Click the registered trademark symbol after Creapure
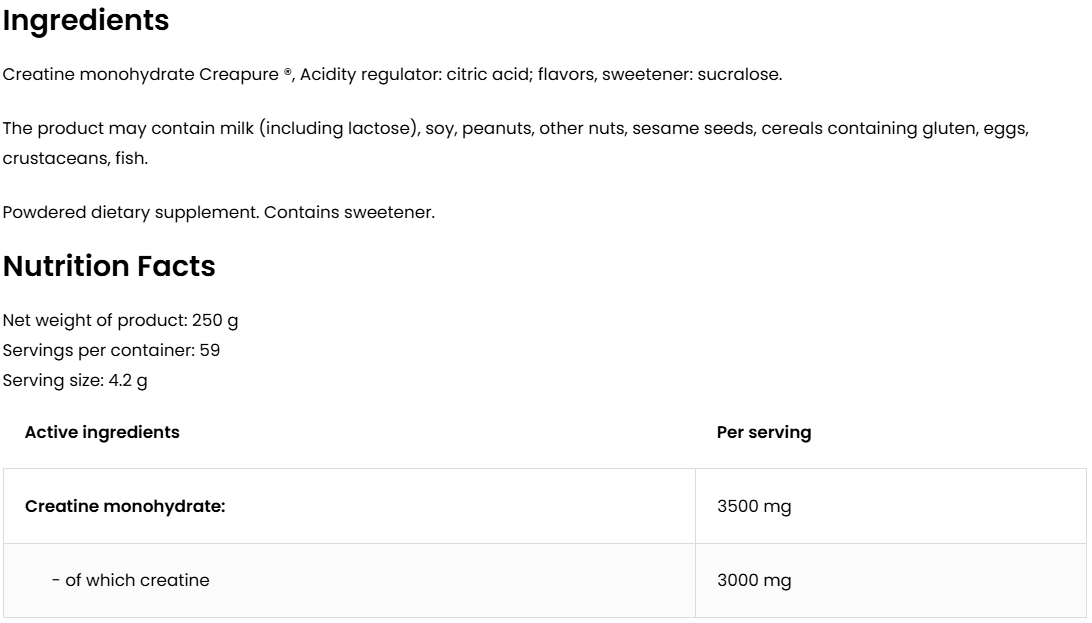Viewport: 1092px width, 623px height. tap(288, 73)
